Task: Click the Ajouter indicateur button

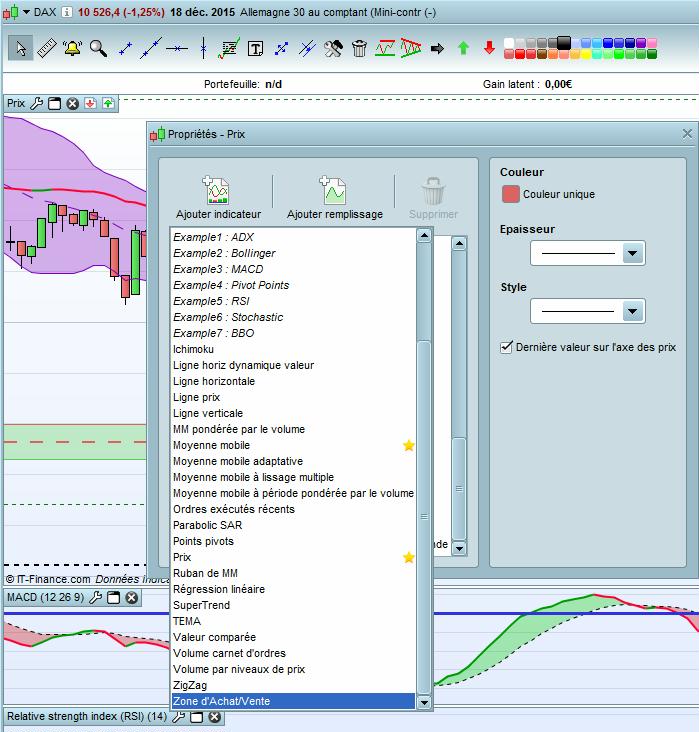Action: pos(218,198)
